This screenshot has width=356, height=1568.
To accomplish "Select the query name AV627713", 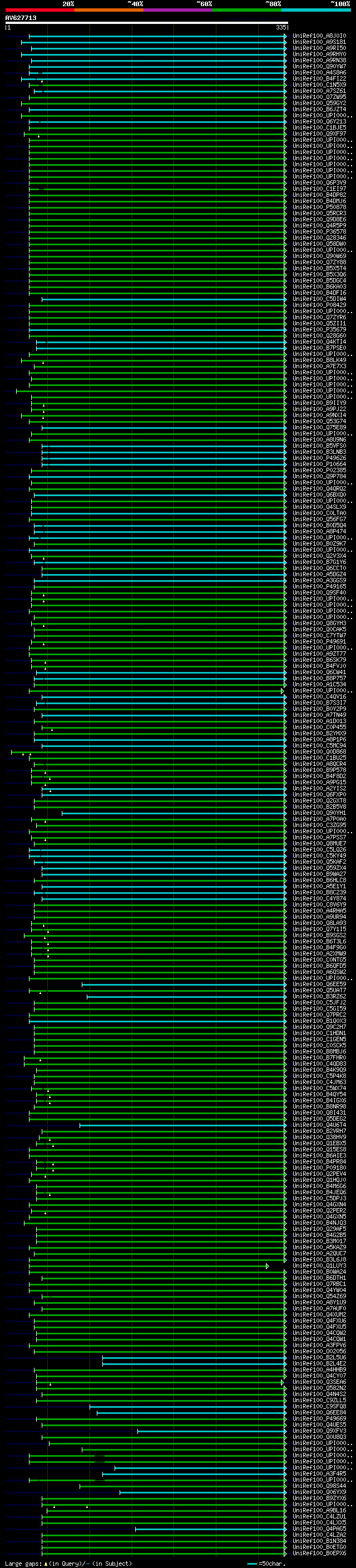I will coord(21,18).
